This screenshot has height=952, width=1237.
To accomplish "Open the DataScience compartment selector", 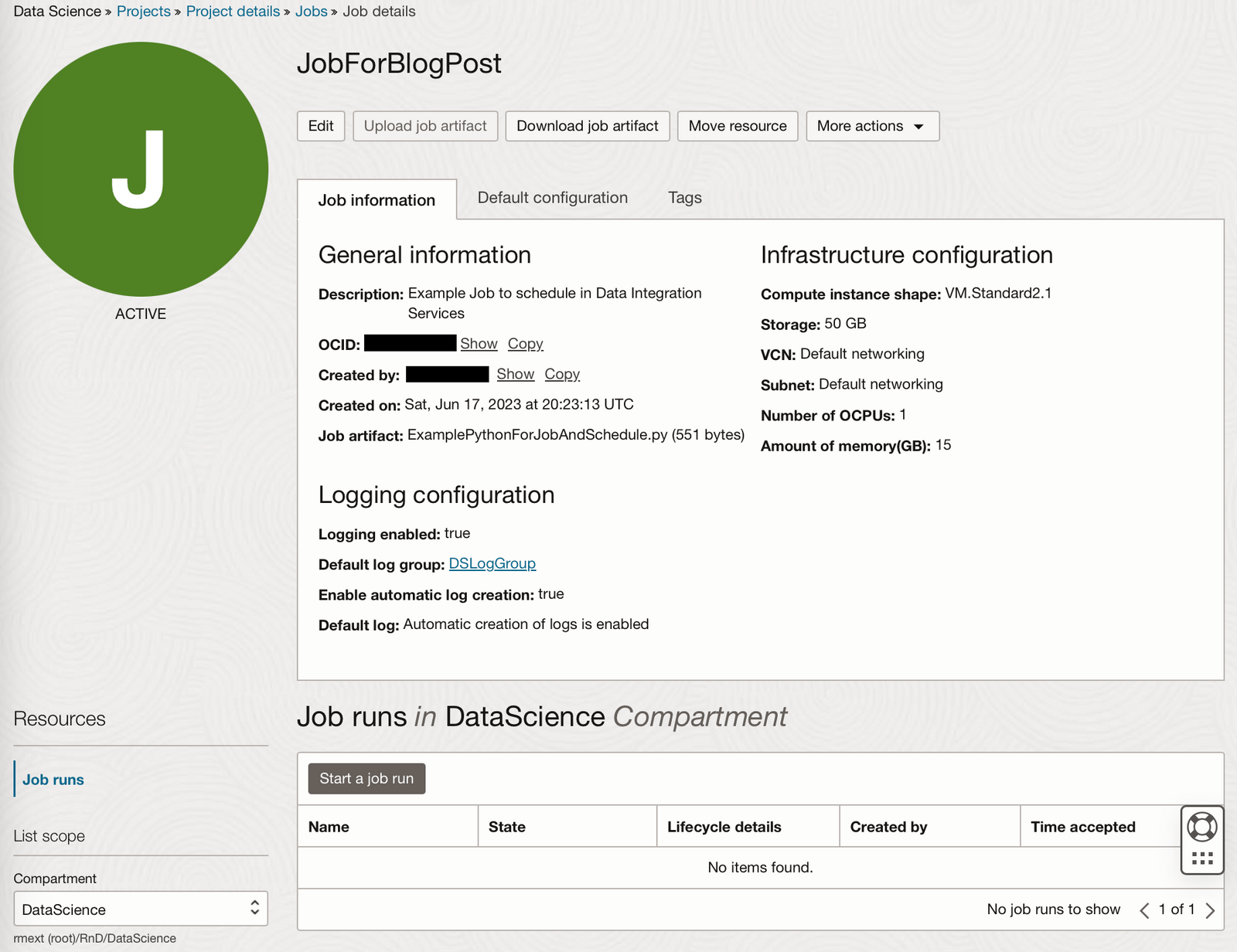I will point(140,909).
